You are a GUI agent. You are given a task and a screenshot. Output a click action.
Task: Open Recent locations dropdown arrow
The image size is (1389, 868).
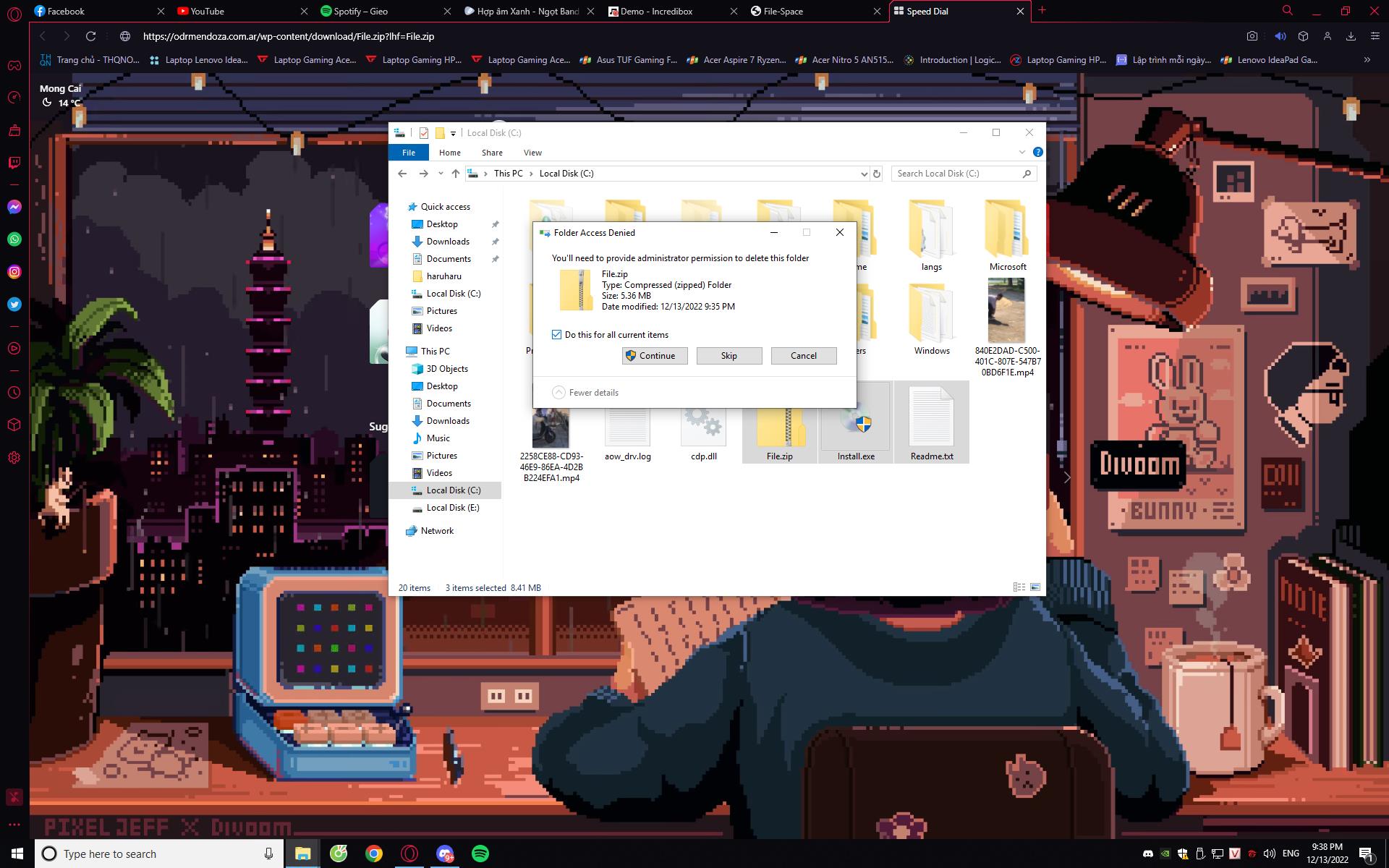441,174
